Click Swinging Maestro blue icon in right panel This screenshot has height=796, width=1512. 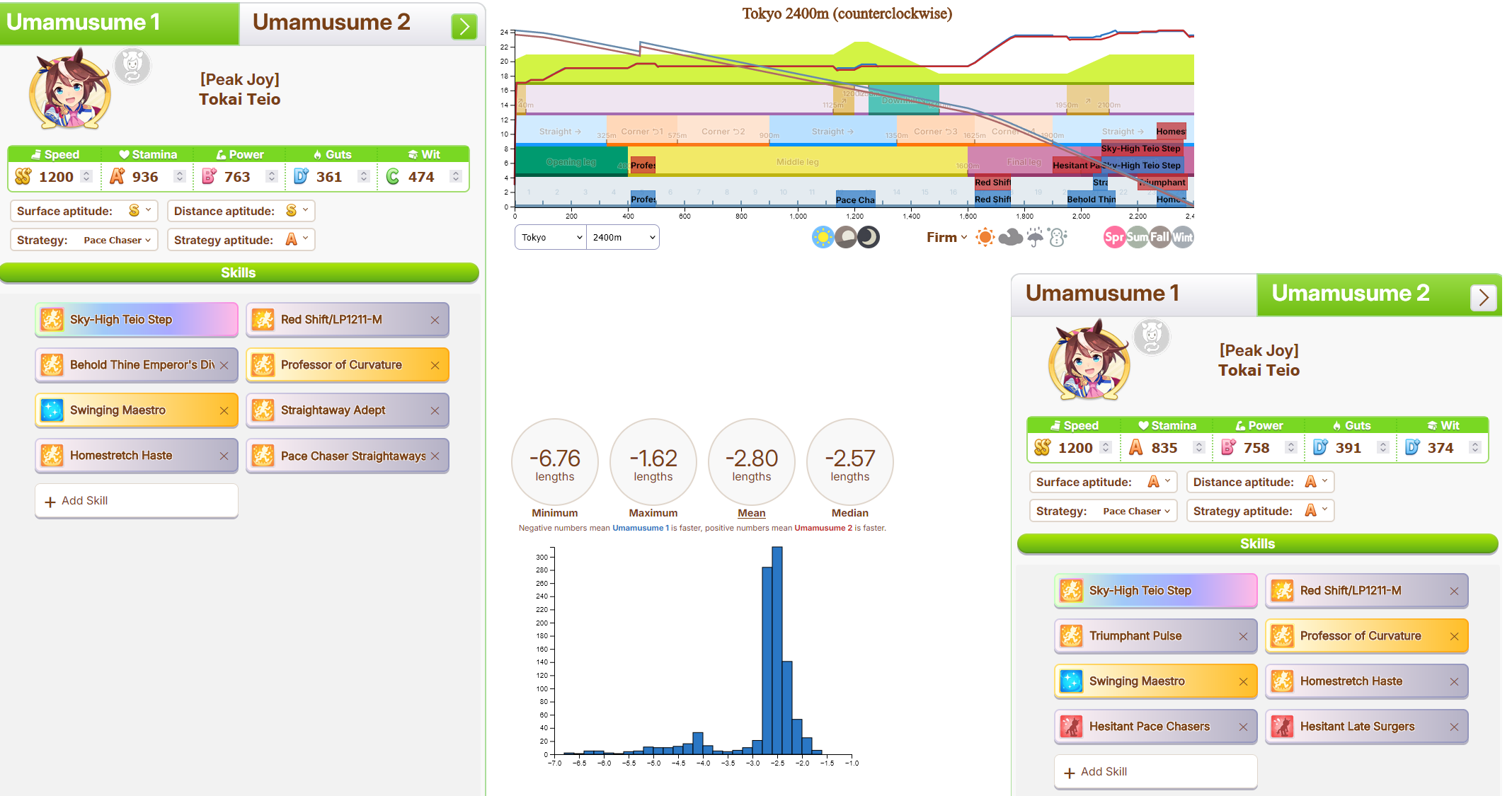point(1071,681)
